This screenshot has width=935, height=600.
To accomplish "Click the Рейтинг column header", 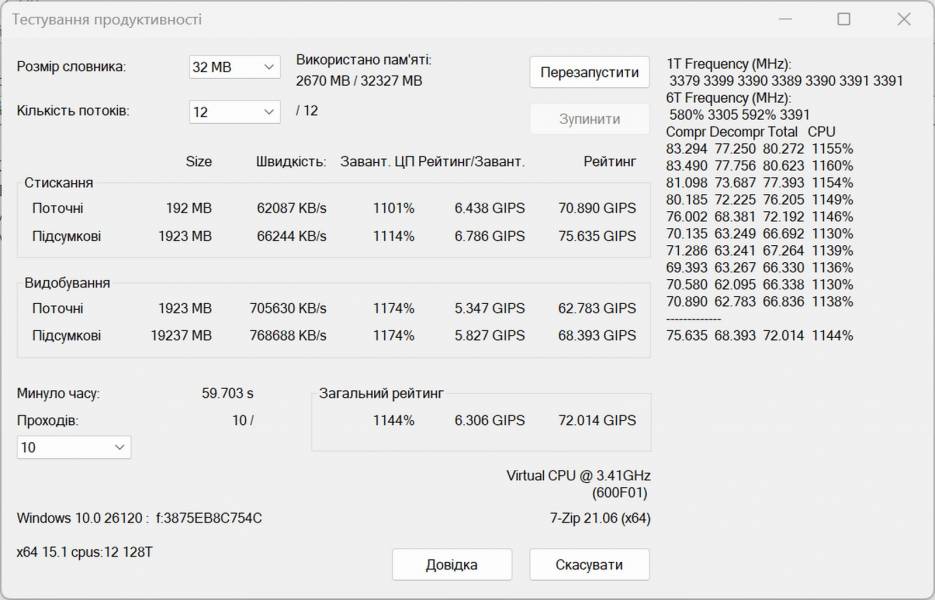I will (609, 161).
